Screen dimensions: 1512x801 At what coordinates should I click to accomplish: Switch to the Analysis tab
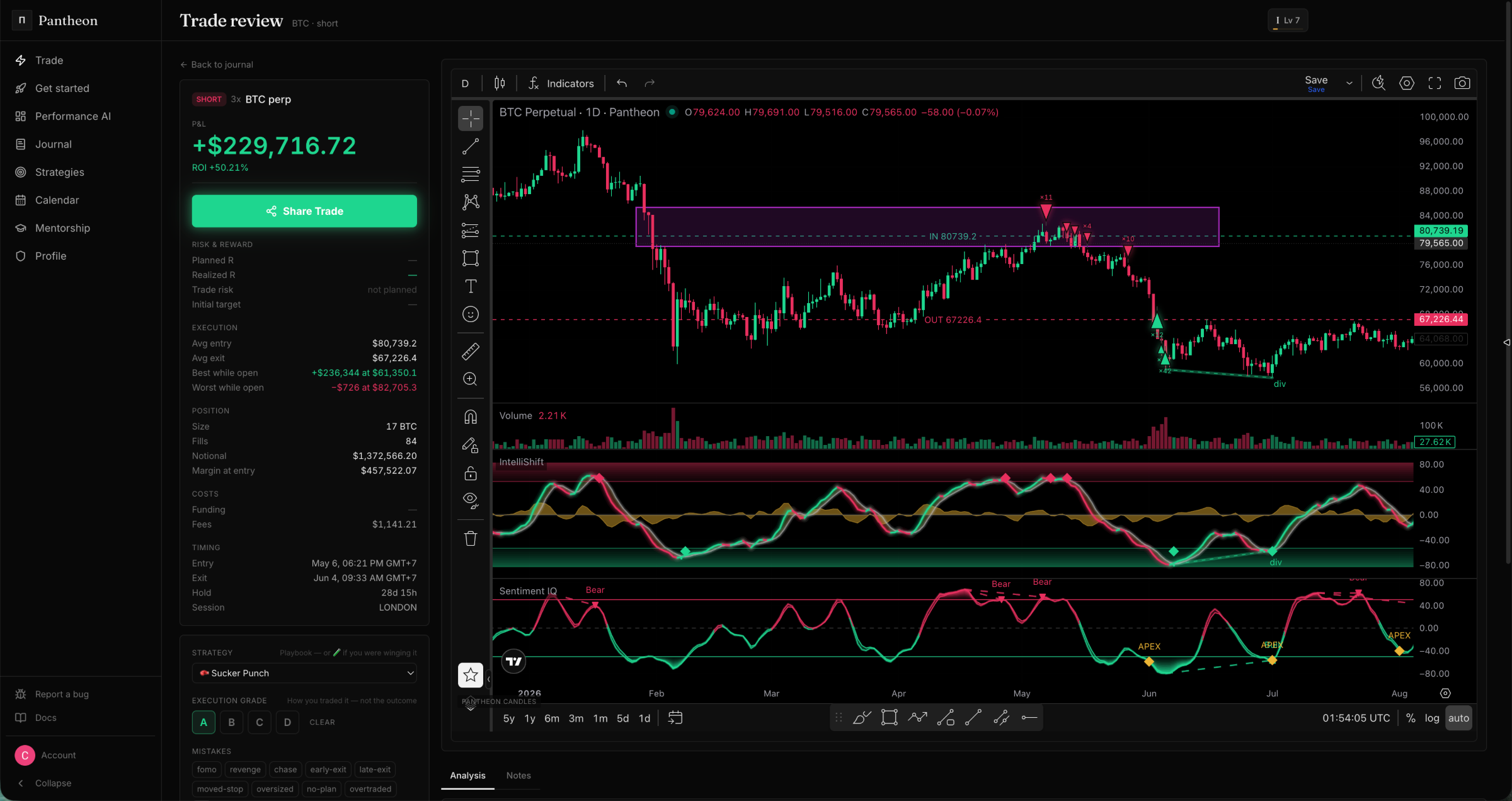coord(467,775)
